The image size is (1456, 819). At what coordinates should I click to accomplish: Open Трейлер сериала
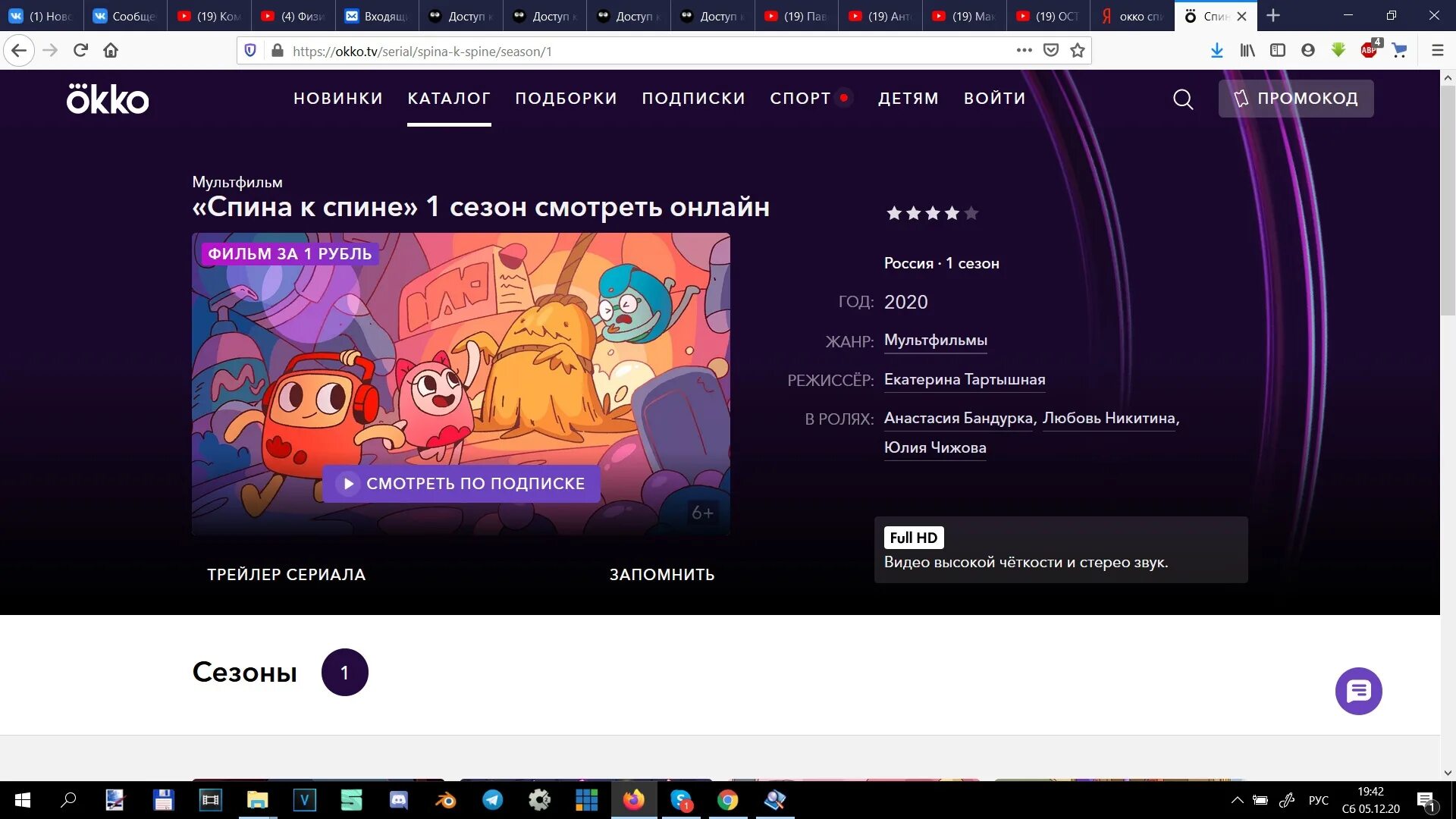coord(287,575)
